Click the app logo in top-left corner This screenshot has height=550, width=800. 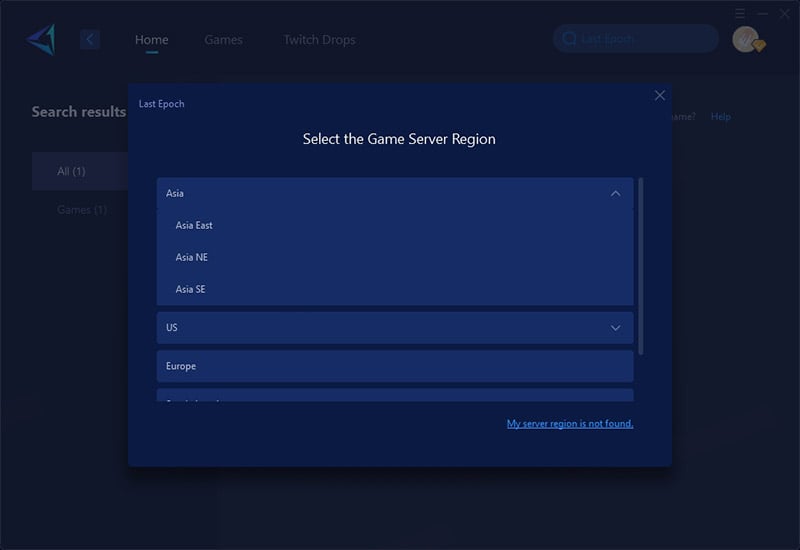41,39
